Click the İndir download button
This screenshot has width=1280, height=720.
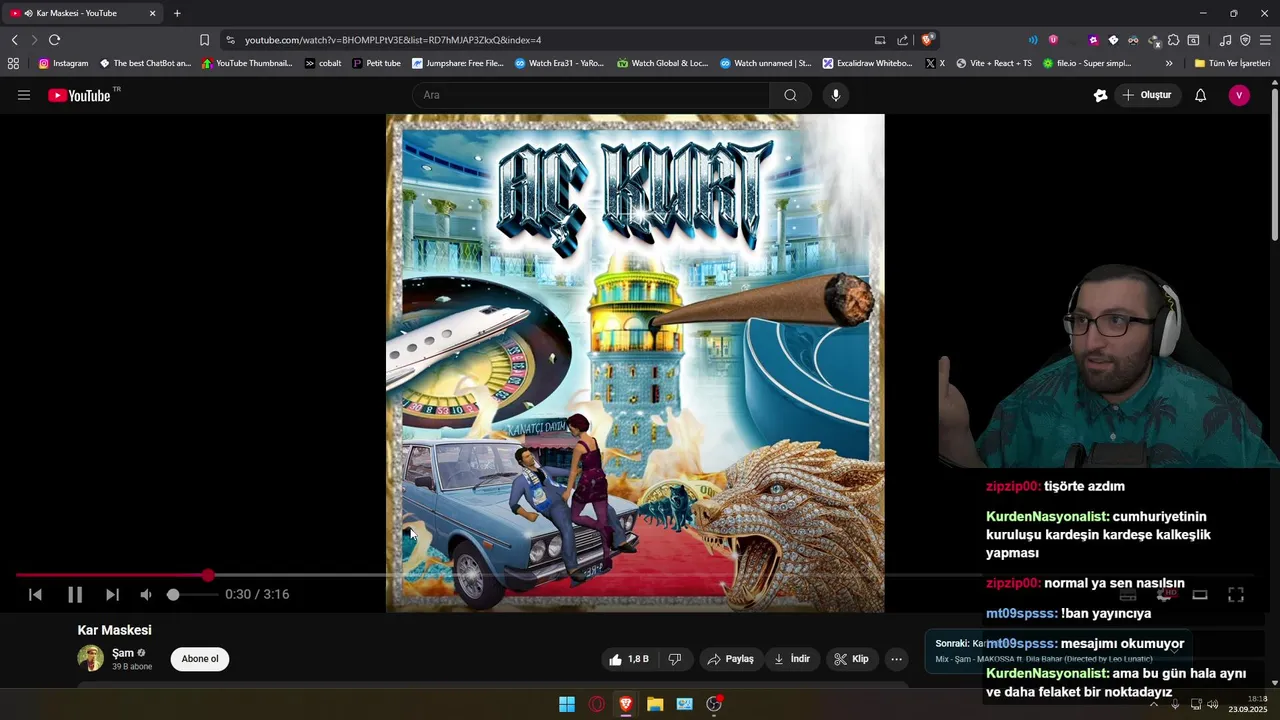click(x=792, y=659)
